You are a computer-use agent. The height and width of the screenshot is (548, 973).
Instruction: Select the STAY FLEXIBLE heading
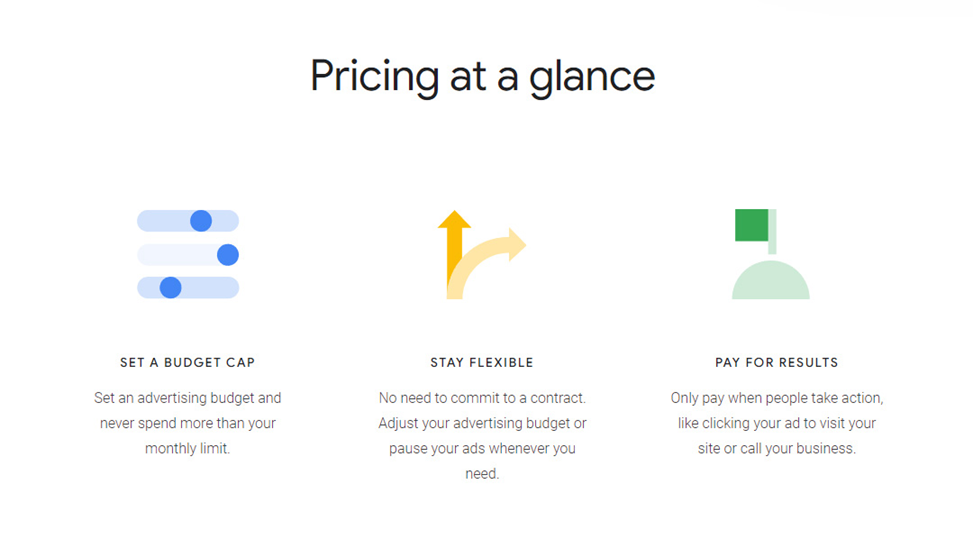pos(482,362)
